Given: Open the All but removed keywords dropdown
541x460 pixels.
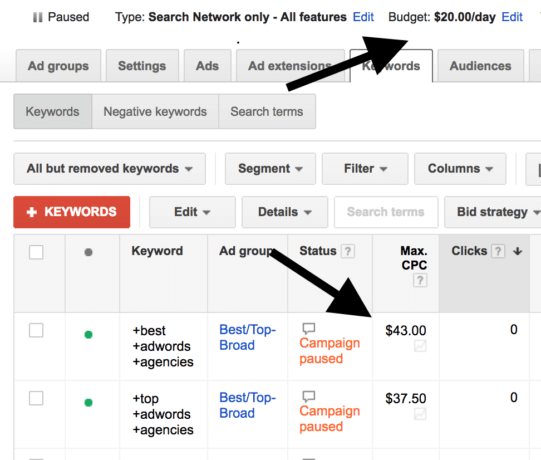Looking at the screenshot, I should [110, 169].
